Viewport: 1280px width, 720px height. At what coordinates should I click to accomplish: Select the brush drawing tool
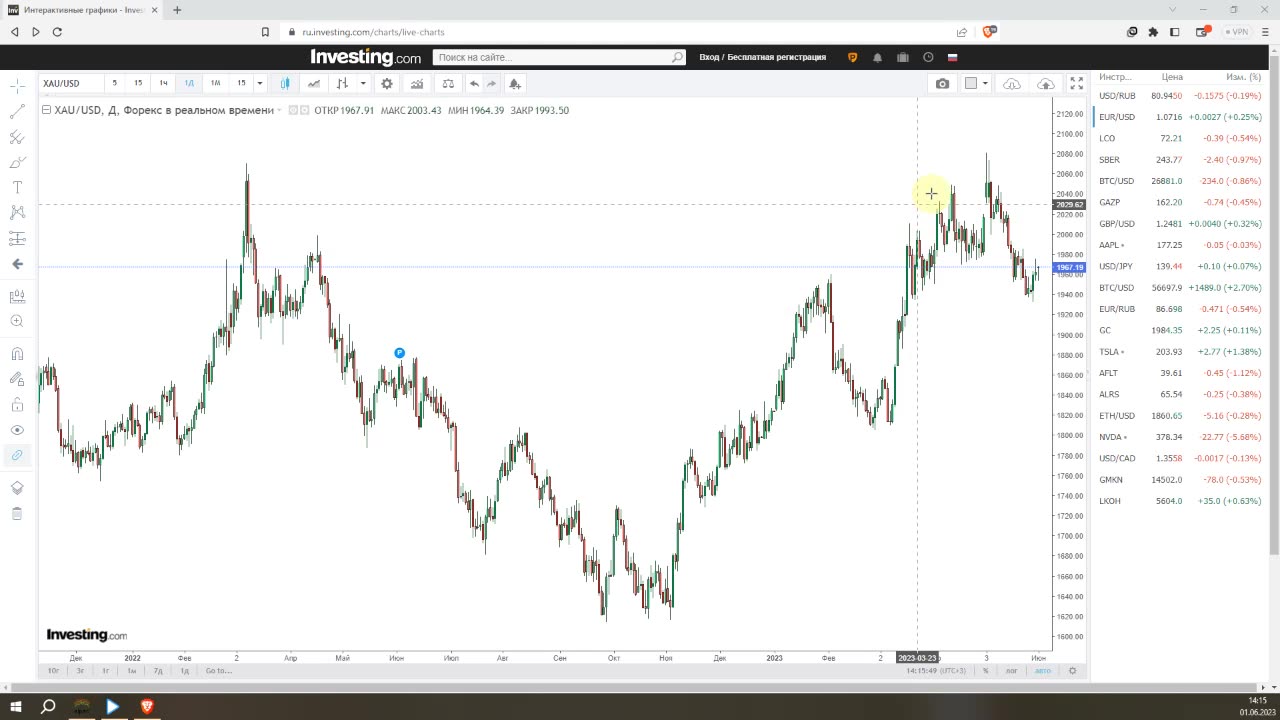(17, 162)
